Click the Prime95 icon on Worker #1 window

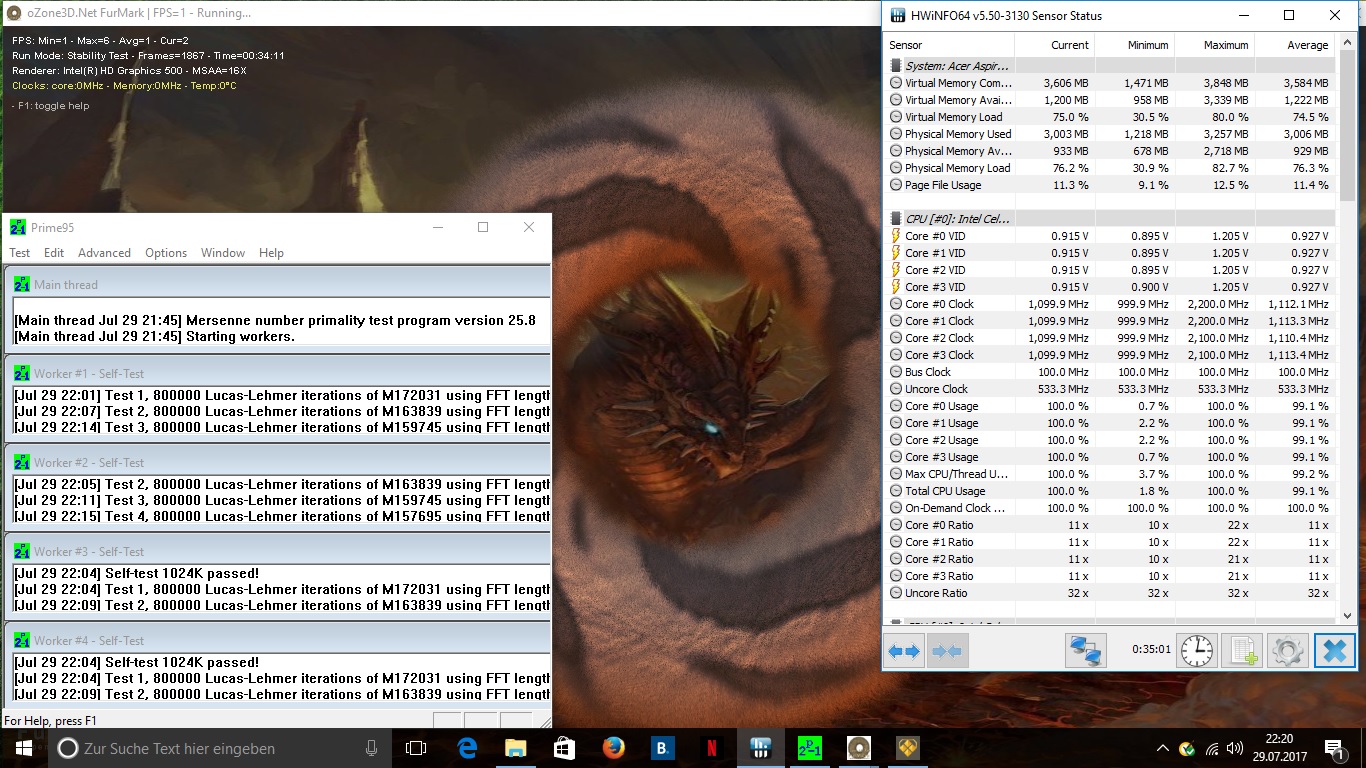pyautogui.click(x=22, y=373)
